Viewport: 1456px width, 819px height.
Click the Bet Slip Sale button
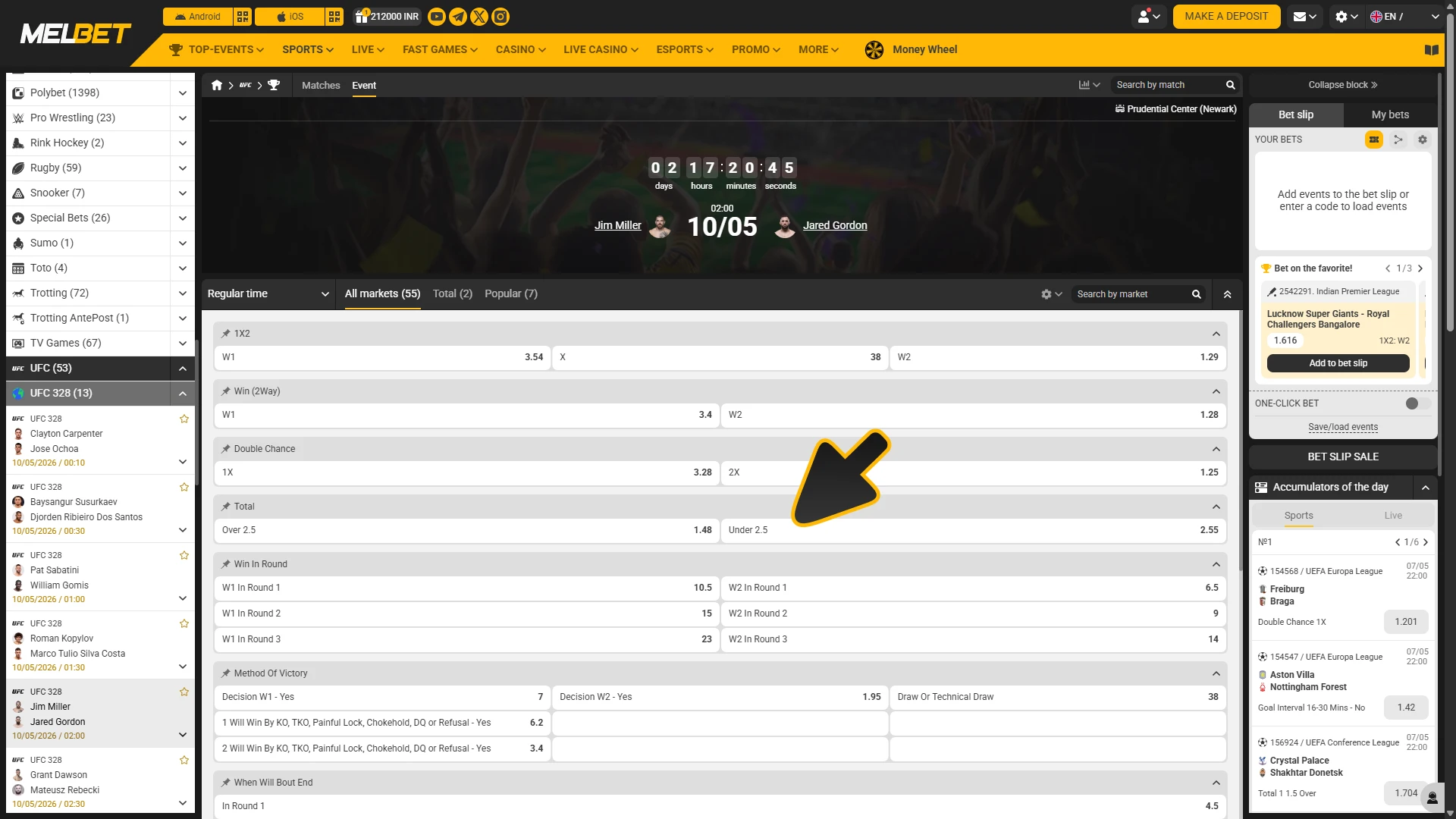coord(1343,457)
